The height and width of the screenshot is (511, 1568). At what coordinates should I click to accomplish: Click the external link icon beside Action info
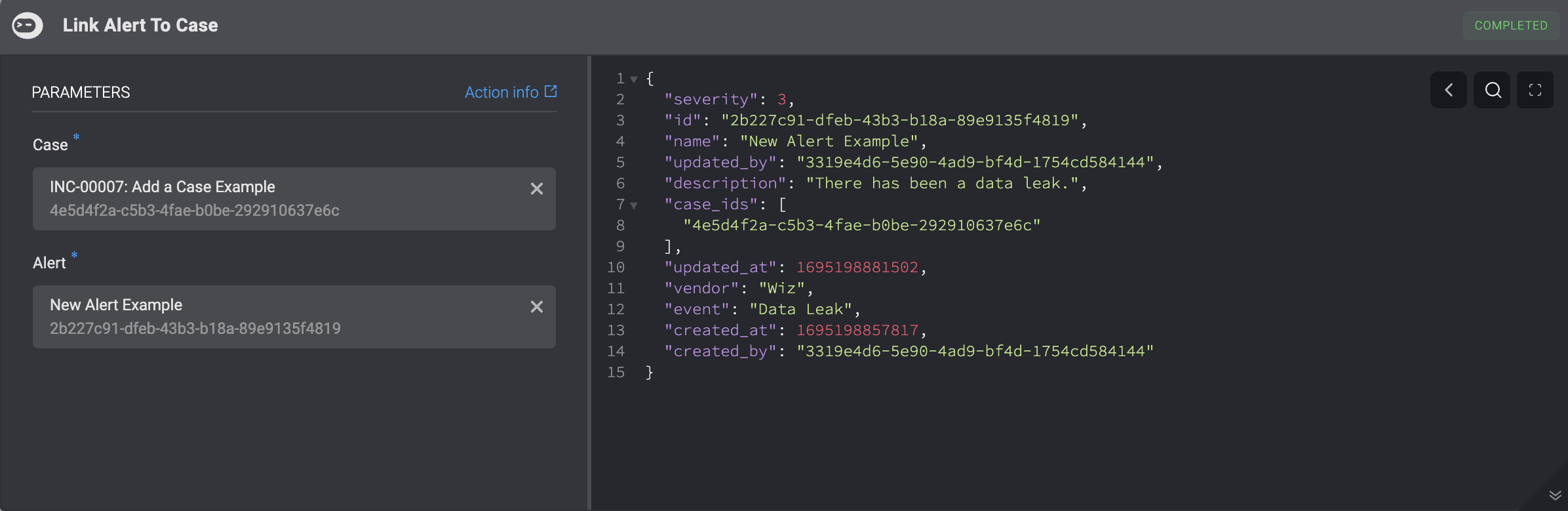(x=551, y=91)
